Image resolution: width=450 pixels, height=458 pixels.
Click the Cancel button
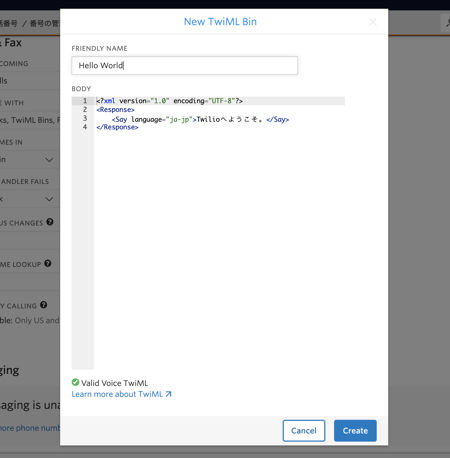tap(304, 431)
